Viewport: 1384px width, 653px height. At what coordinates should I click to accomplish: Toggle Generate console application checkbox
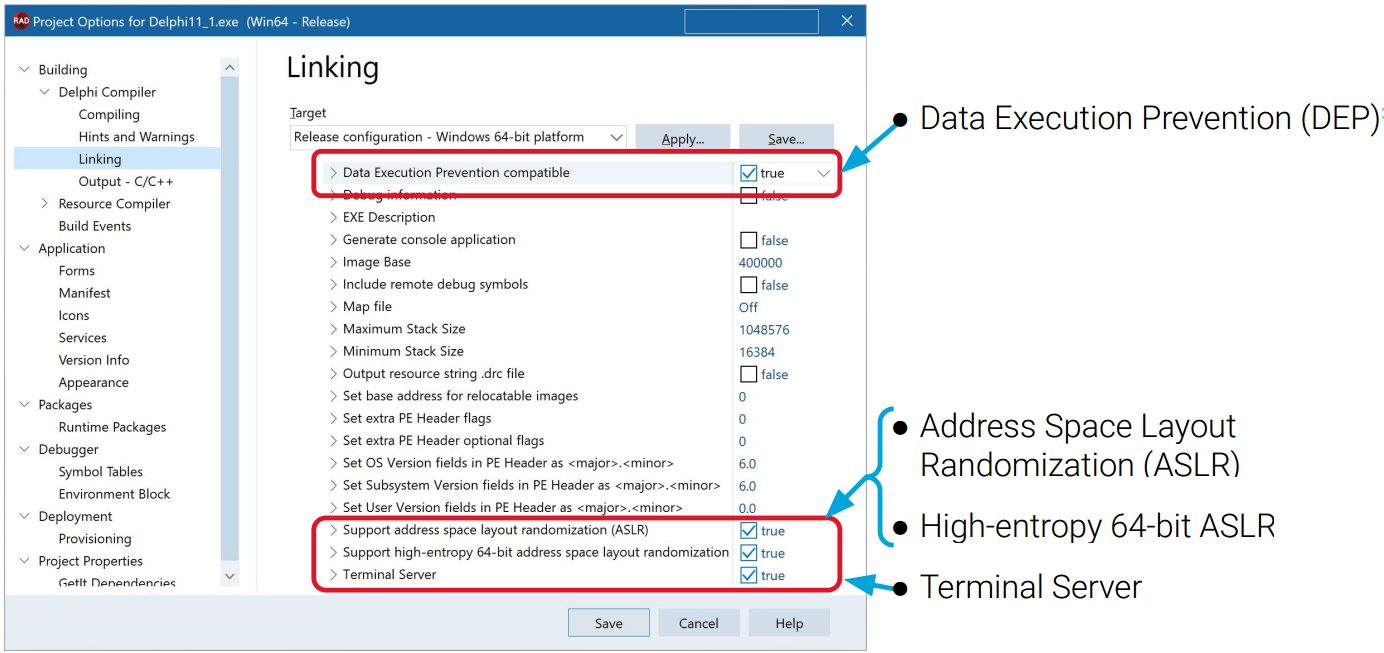749,240
